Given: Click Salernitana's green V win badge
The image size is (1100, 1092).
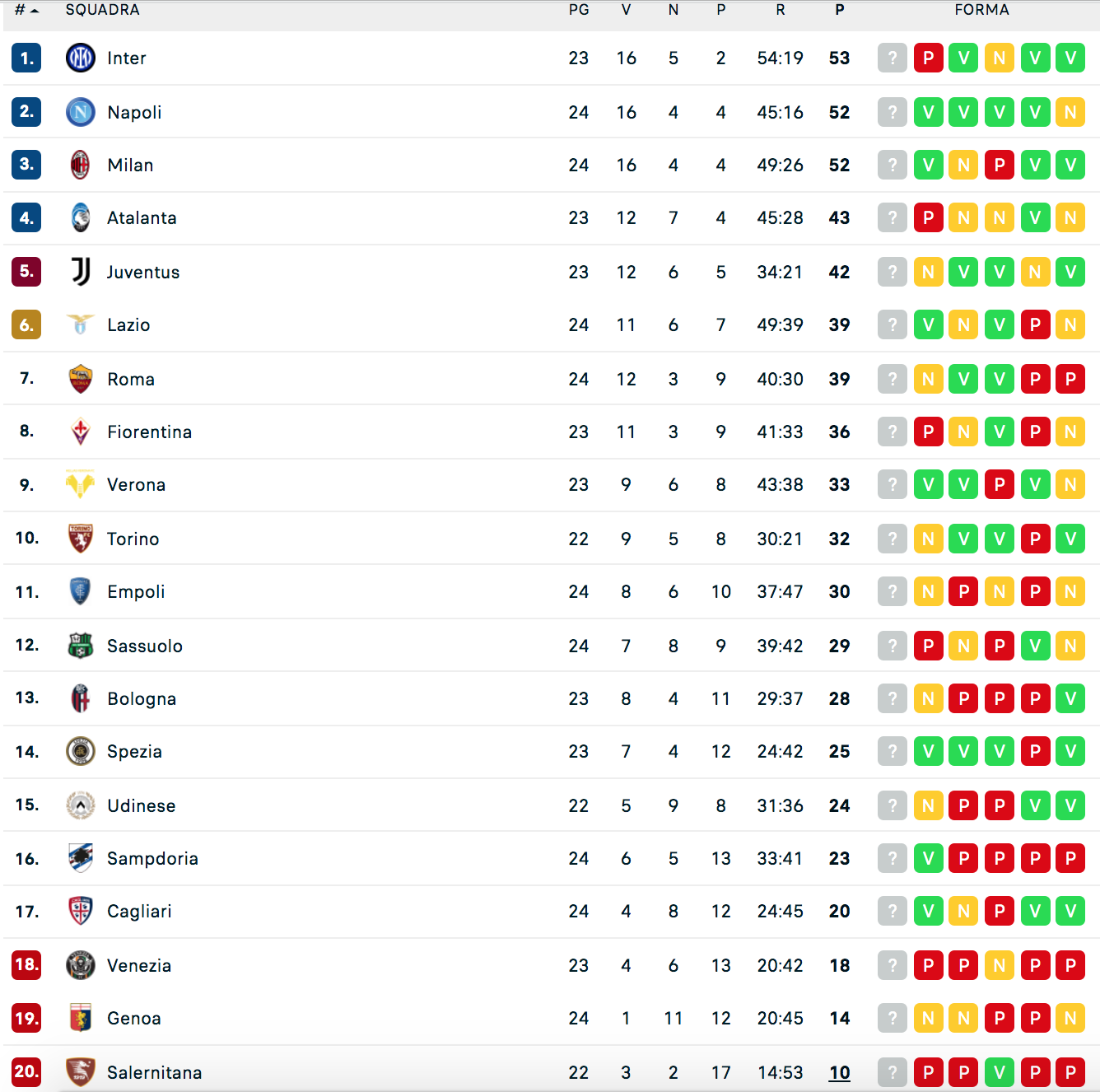Looking at the screenshot, I should (x=1000, y=1072).
